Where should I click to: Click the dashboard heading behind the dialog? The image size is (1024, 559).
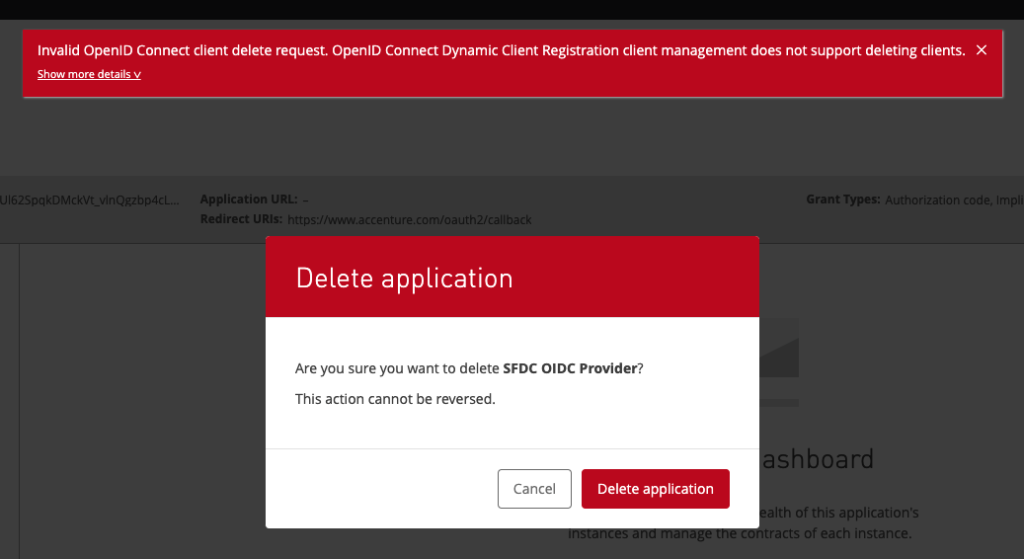point(816,460)
